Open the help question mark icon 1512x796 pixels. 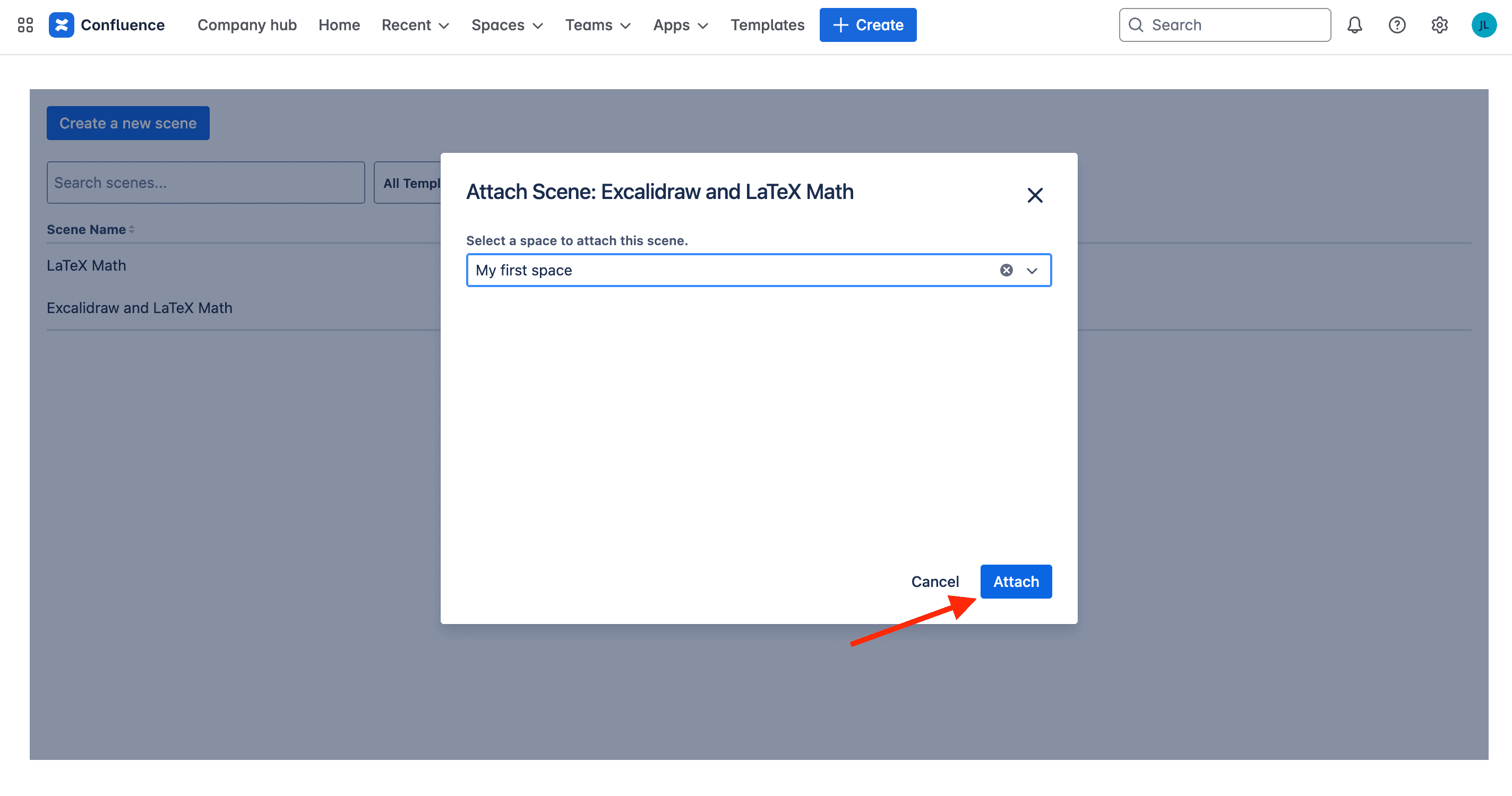1397,24
